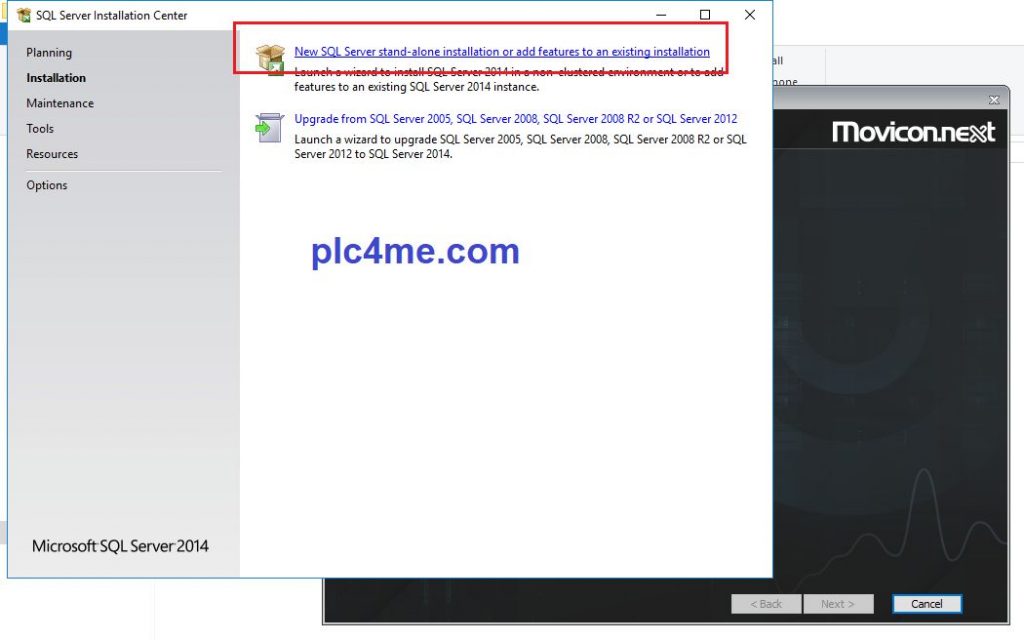Minimize the SQL Server Installation Center window
This screenshot has width=1024, height=640.
pyautogui.click(x=660, y=15)
